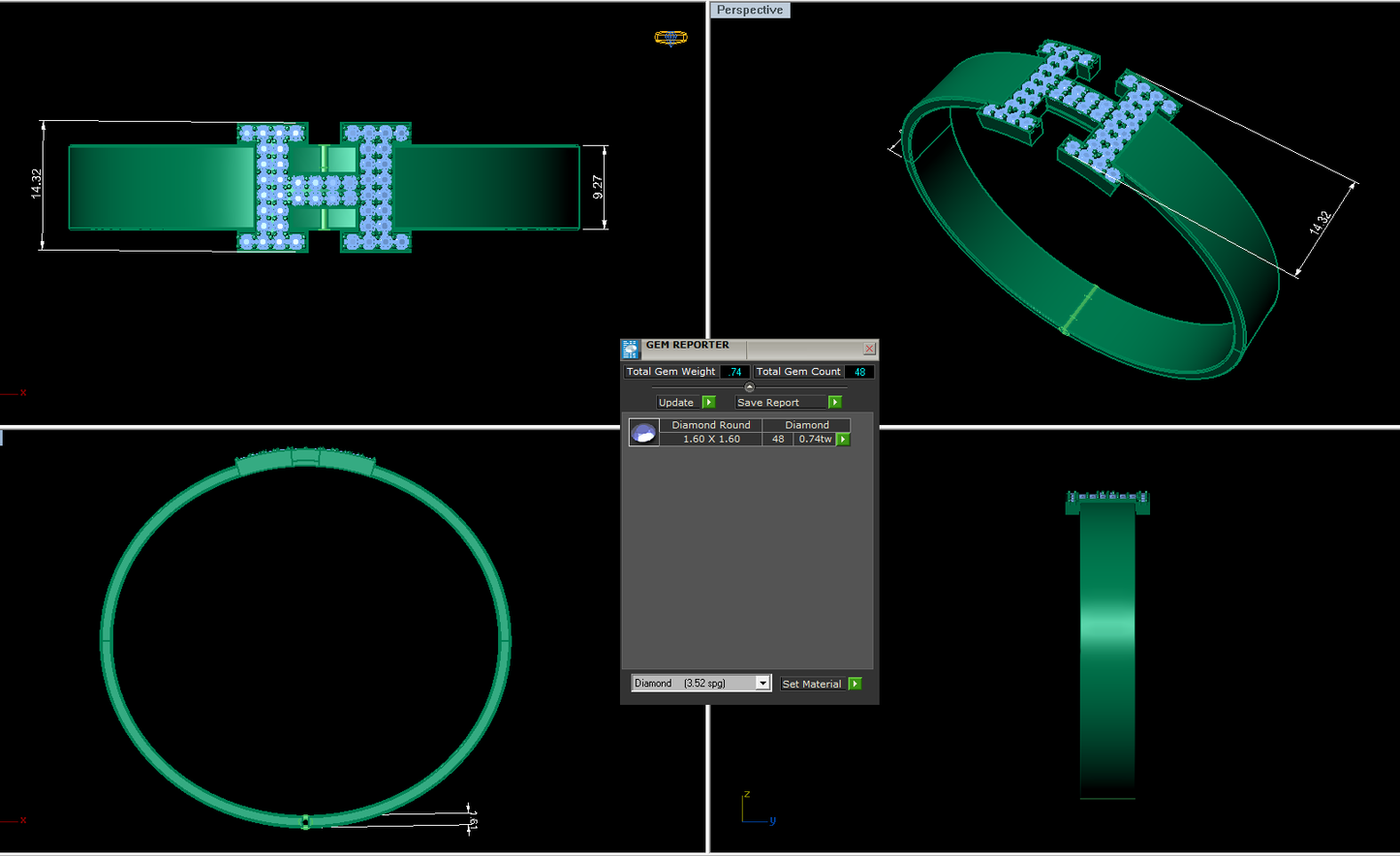
Task: Click the "Total Gem Weight" label
Action: tap(670, 372)
